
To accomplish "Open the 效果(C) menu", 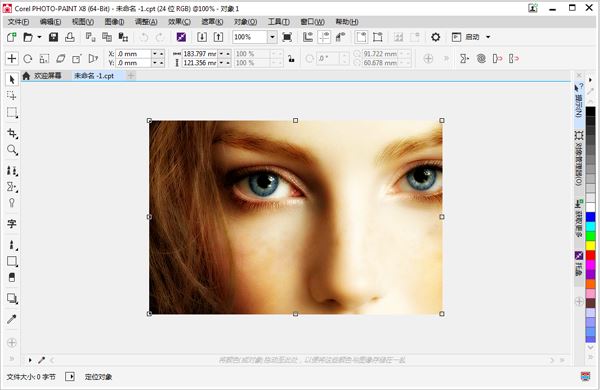I will (x=179, y=22).
